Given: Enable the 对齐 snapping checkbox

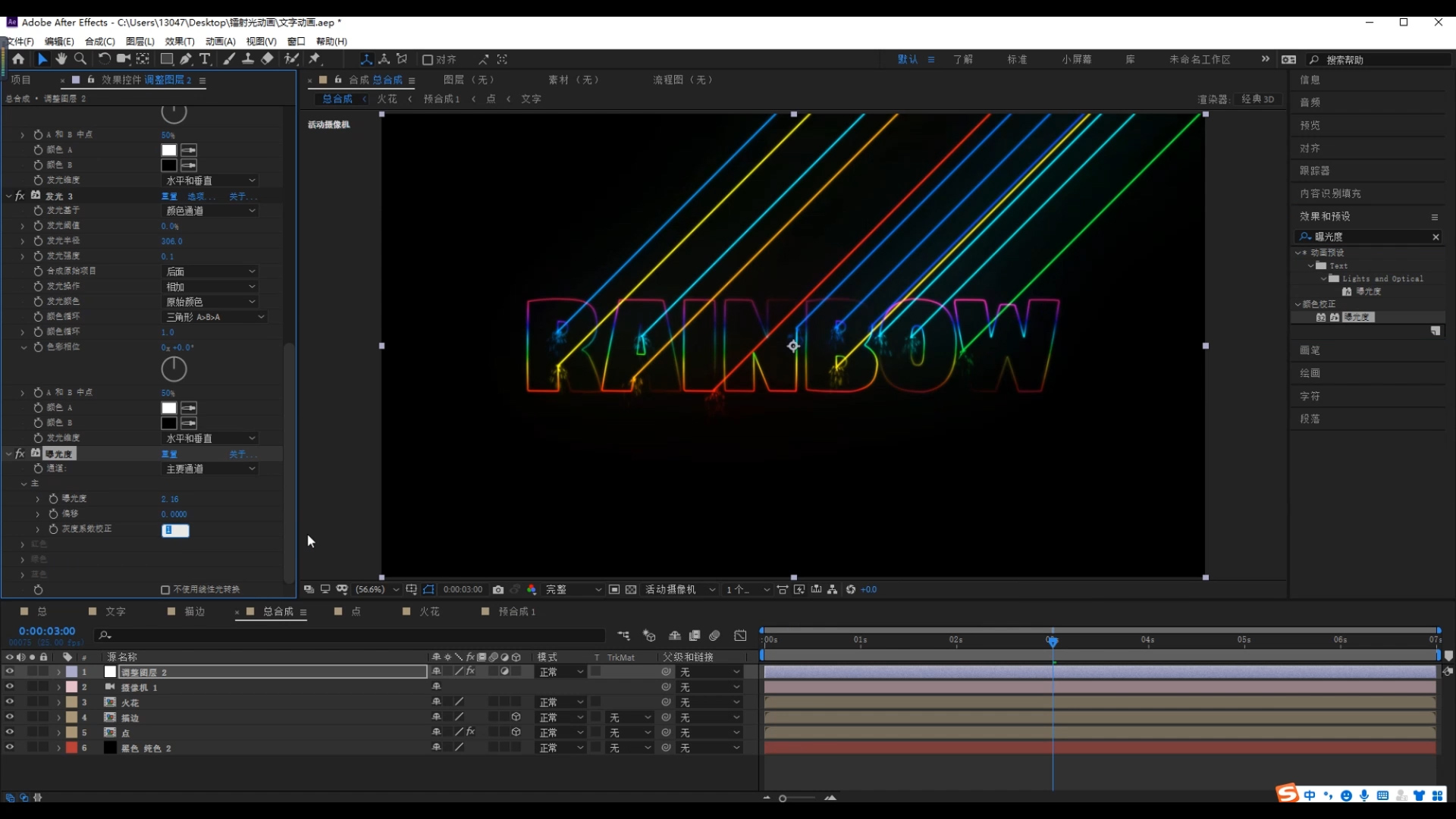Looking at the screenshot, I should 428,60.
